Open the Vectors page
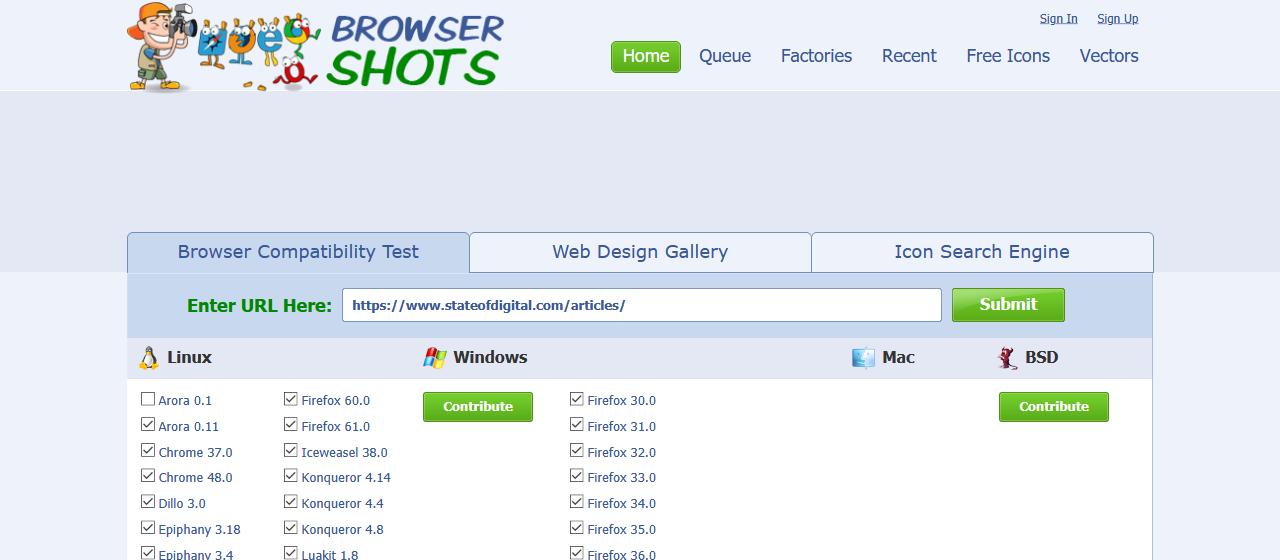The image size is (1280, 560). coord(1109,56)
